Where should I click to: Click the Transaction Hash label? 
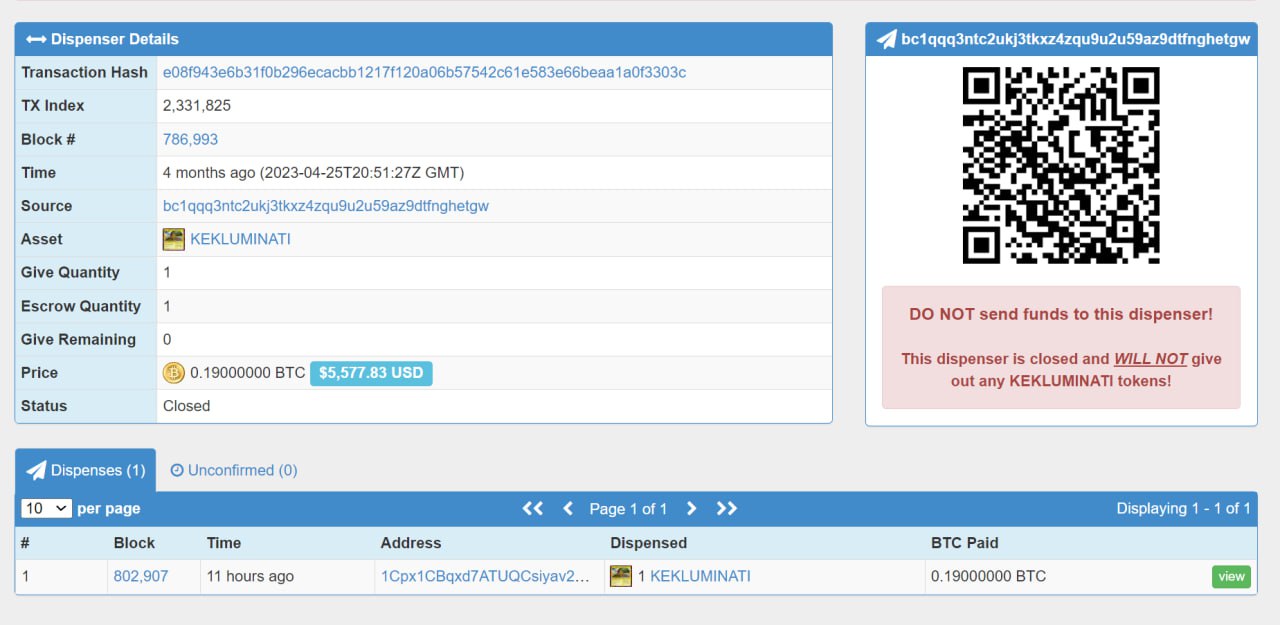click(84, 72)
